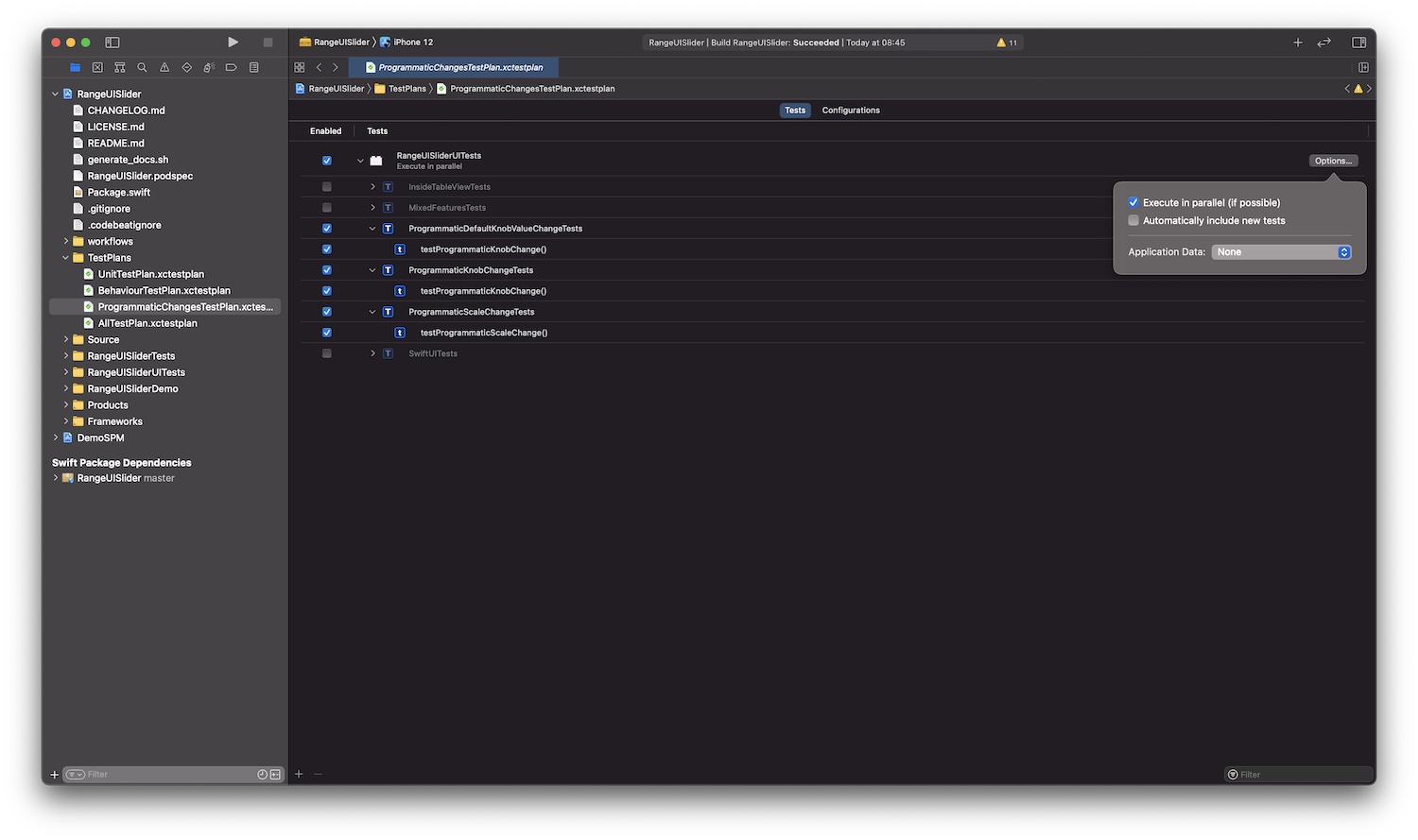Click the 11 warnings indicator
Image resolution: width=1418 pixels, height=840 pixels.
click(1007, 43)
